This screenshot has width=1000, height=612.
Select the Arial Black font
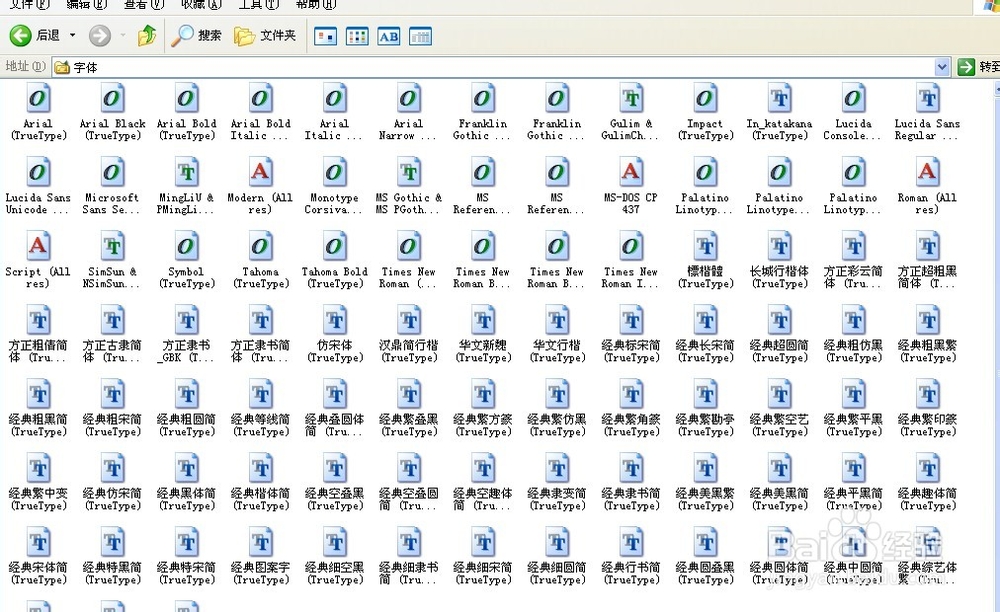click(112, 112)
